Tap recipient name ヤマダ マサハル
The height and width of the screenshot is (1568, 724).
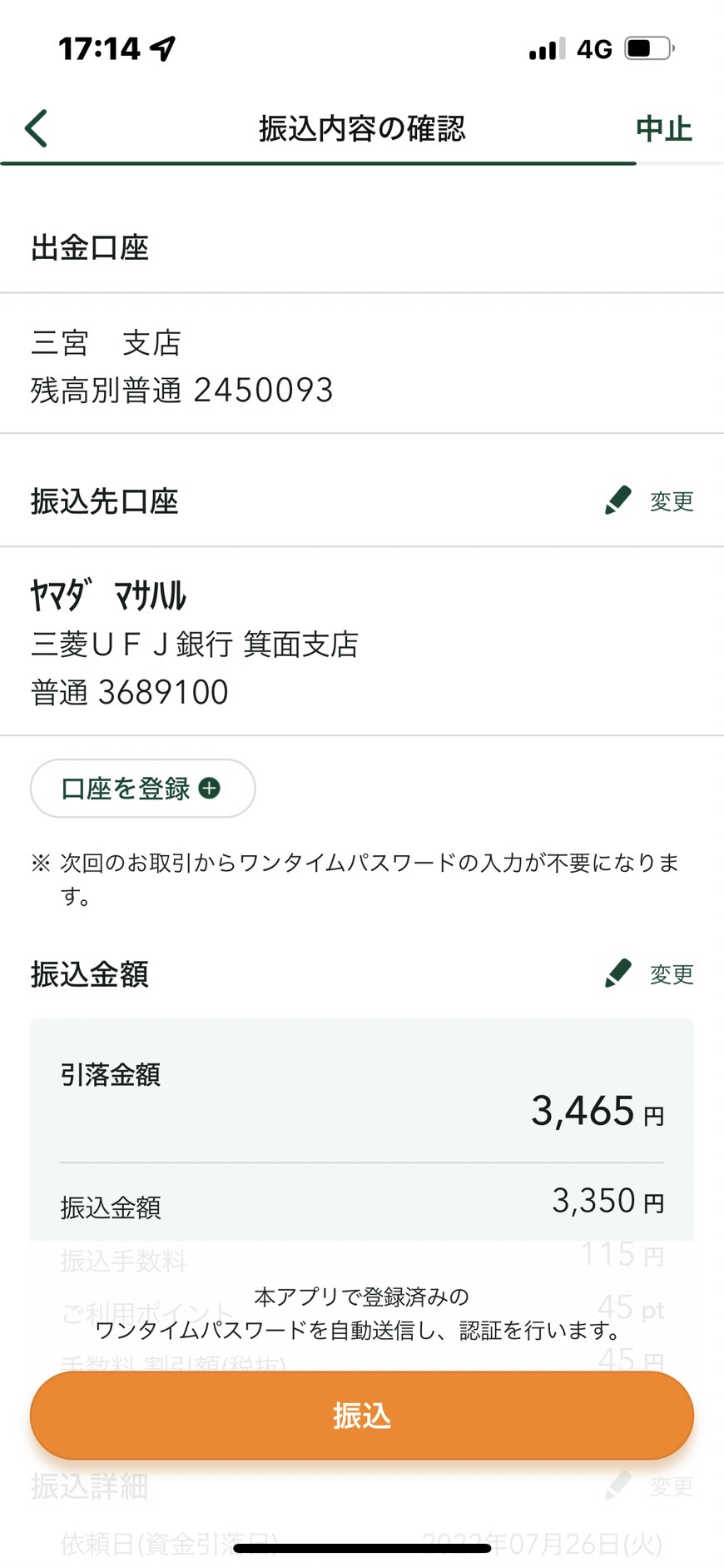pyautogui.click(x=108, y=595)
